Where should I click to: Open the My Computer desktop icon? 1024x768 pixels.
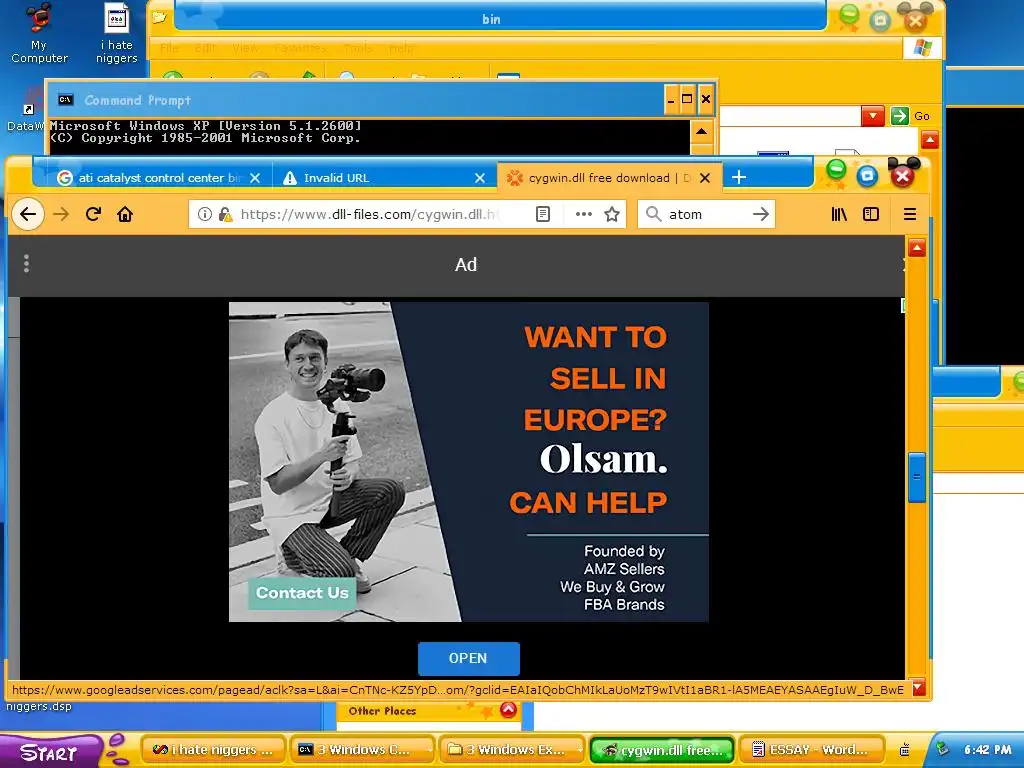[39, 33]
